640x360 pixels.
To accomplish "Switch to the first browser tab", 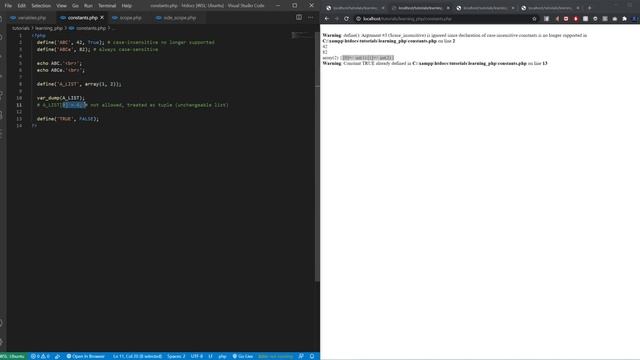I will [355, 8].
